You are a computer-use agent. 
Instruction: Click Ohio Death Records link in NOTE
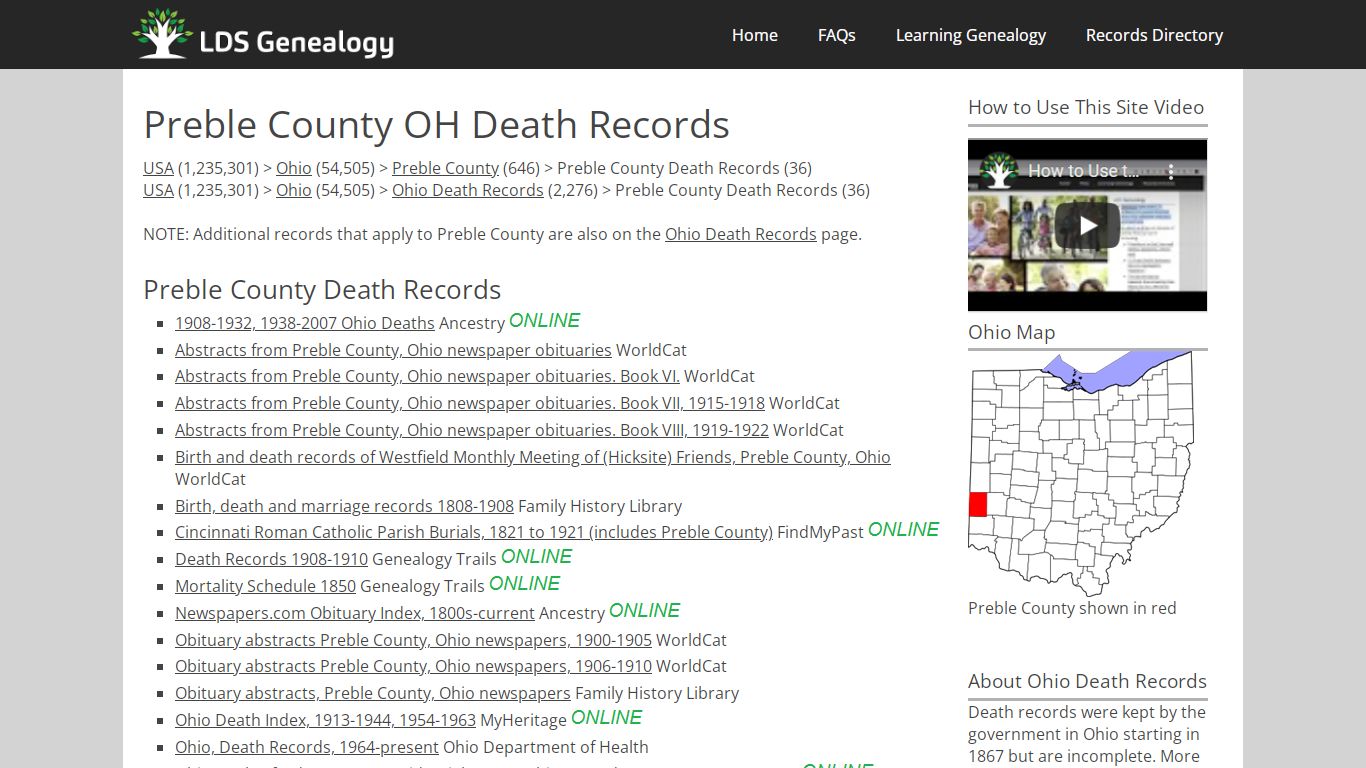coord(740,234)
